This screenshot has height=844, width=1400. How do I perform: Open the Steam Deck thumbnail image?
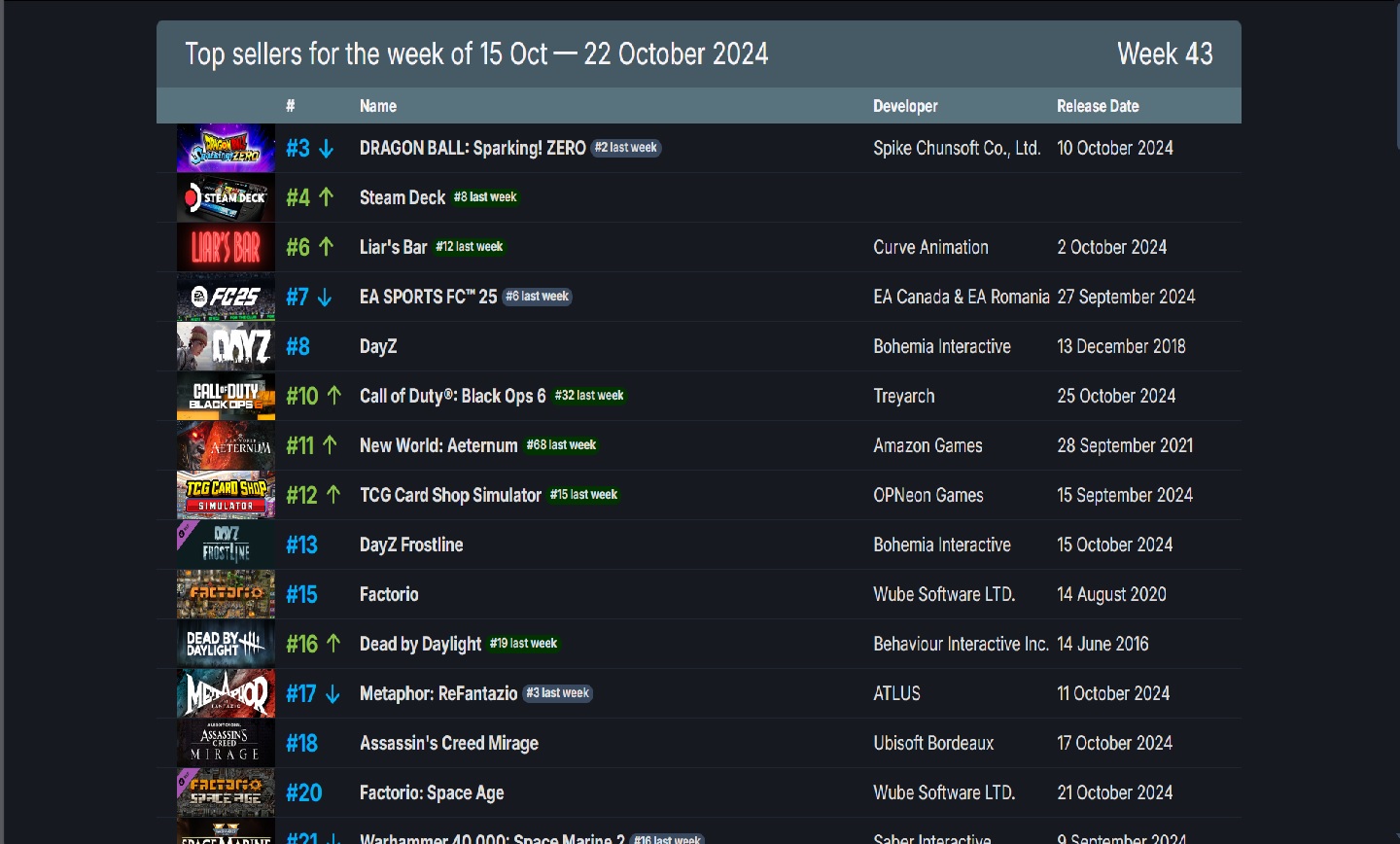[226, 197]
